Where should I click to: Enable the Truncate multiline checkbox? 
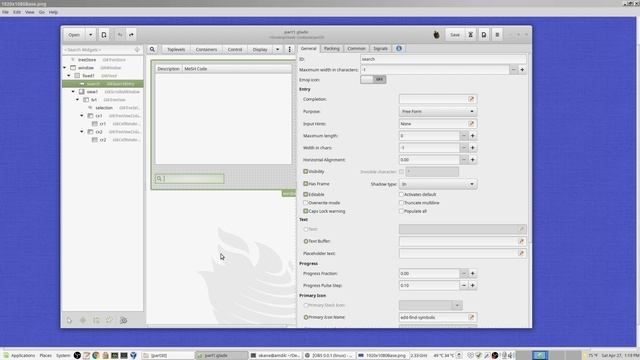401,203
